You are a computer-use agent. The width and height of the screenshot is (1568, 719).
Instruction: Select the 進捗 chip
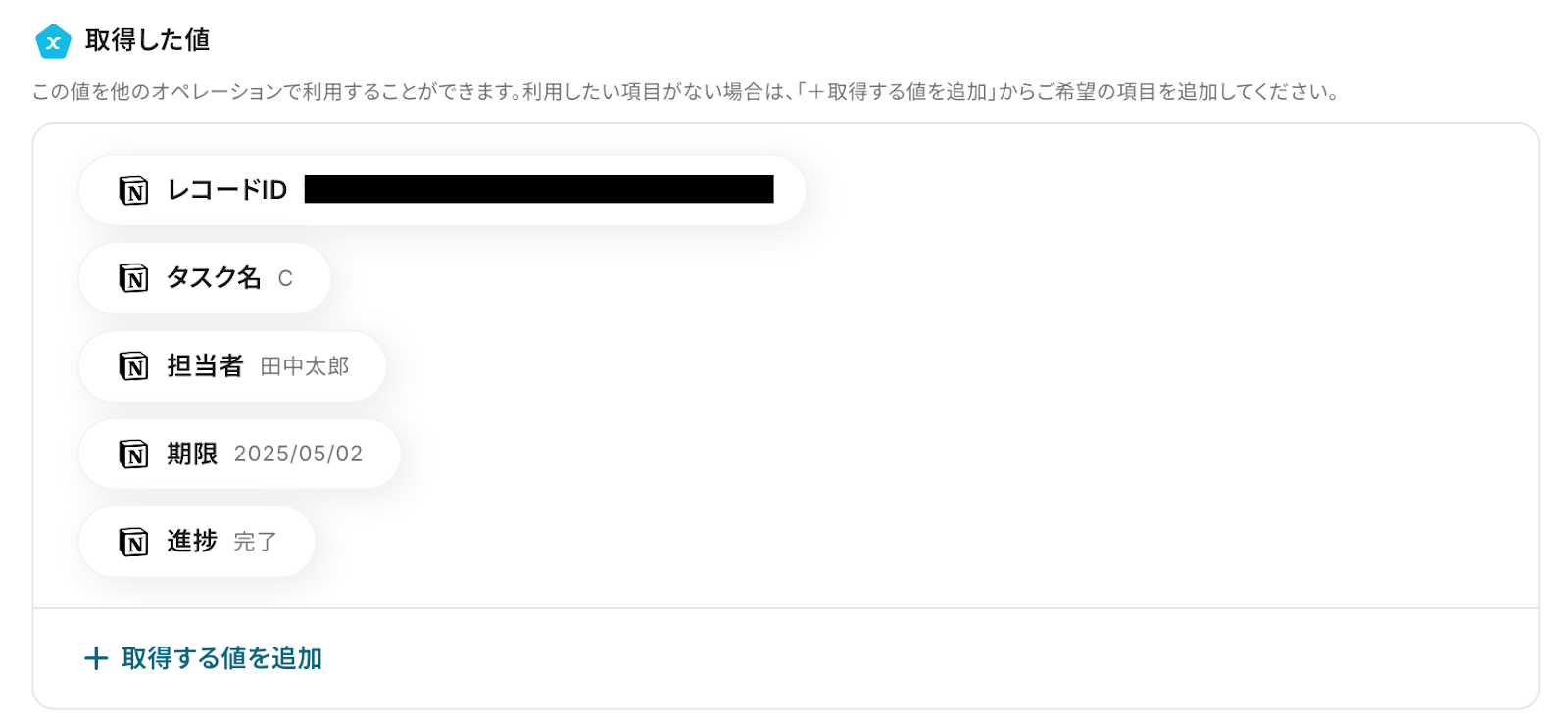coord(197,542)
